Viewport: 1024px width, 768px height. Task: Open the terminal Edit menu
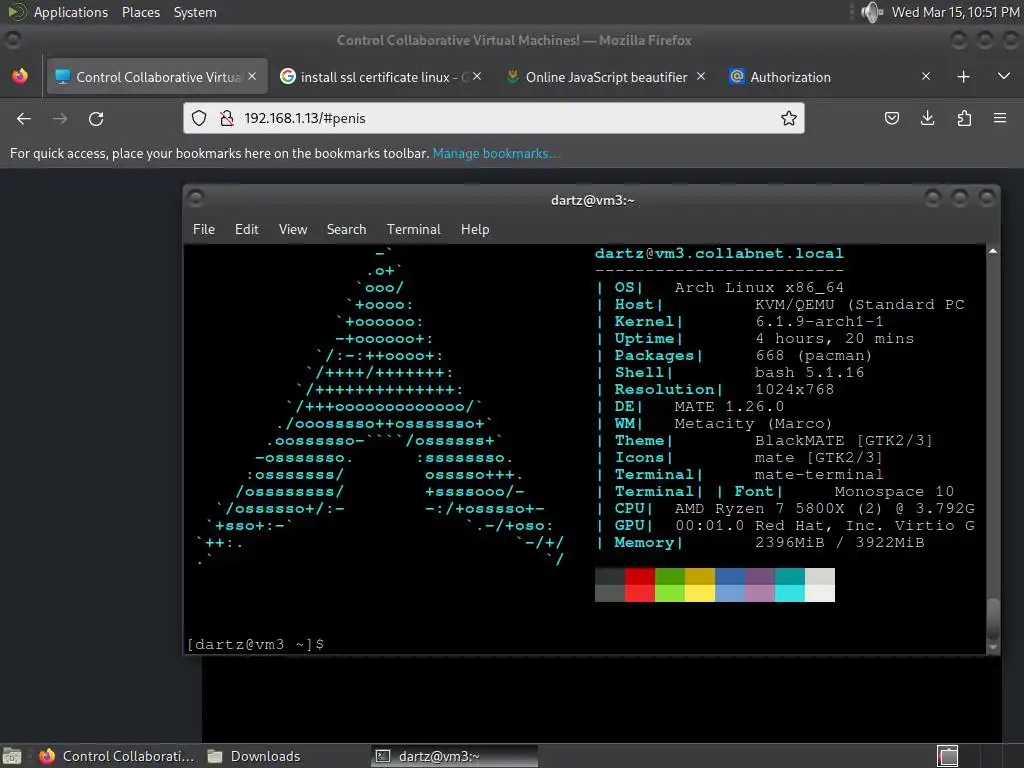pyautogui.click(x=247, y=229)
